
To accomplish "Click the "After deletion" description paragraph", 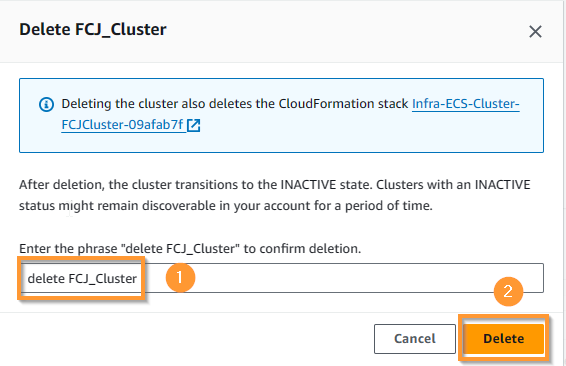I will pos(275,195).
